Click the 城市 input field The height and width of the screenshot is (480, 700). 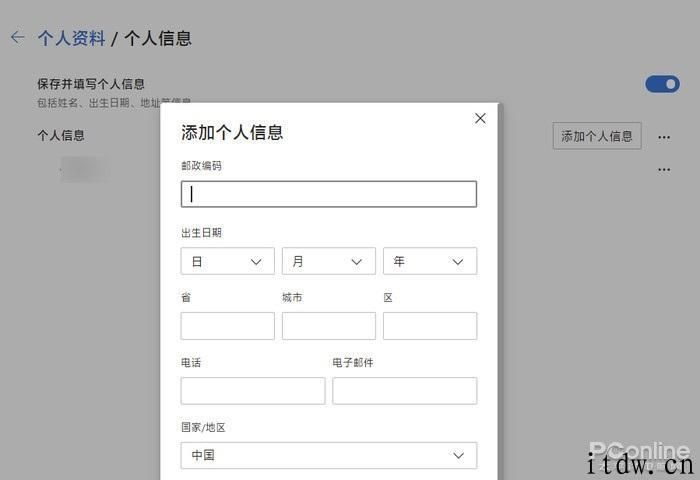329,326
